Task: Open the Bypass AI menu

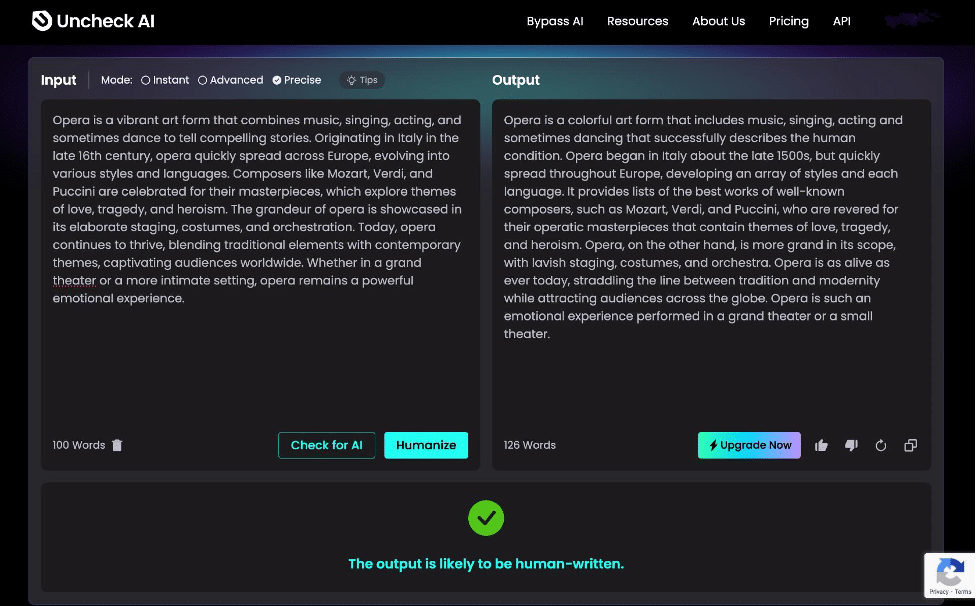Action: pos(555,21)
